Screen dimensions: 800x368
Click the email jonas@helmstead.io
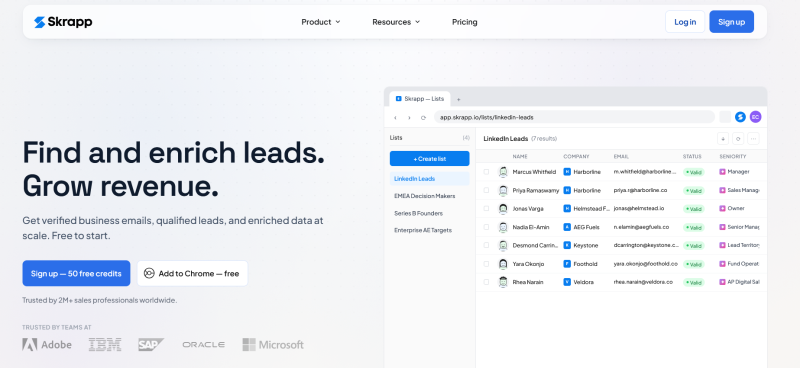[638, 209]
